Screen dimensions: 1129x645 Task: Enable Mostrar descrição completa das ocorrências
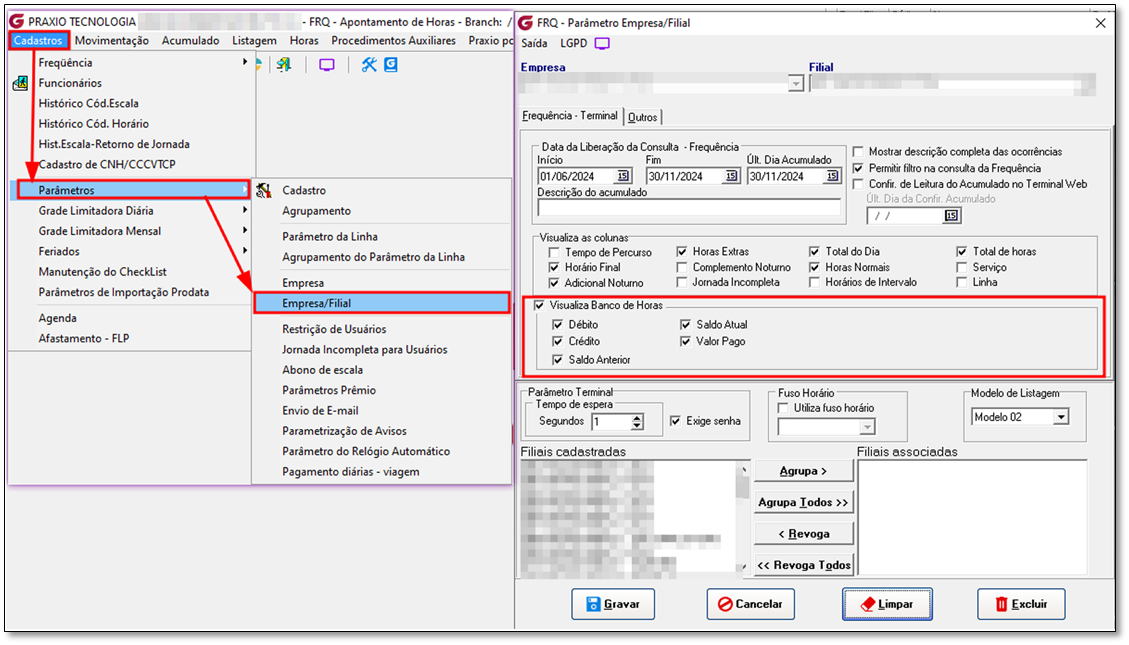coord(858,152)
